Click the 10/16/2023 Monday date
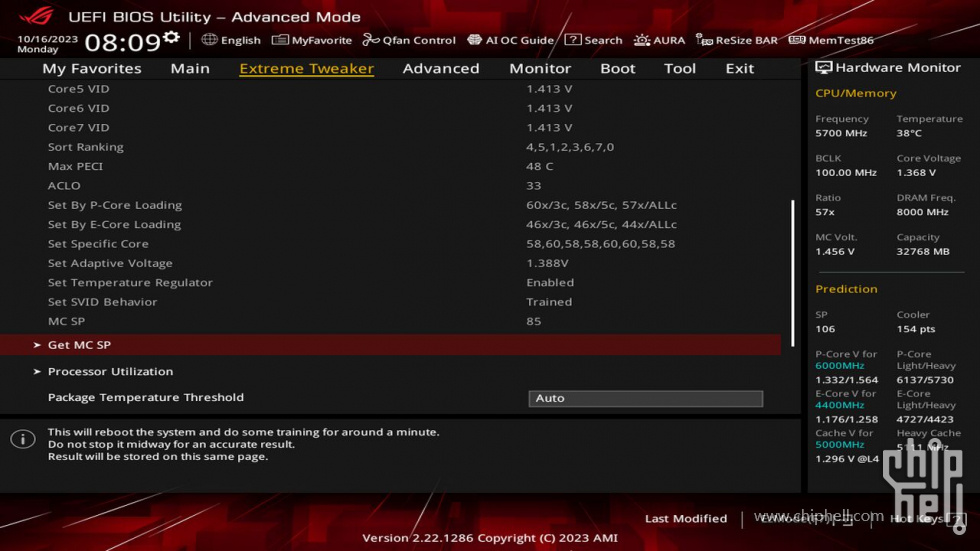 pos(48,44)
